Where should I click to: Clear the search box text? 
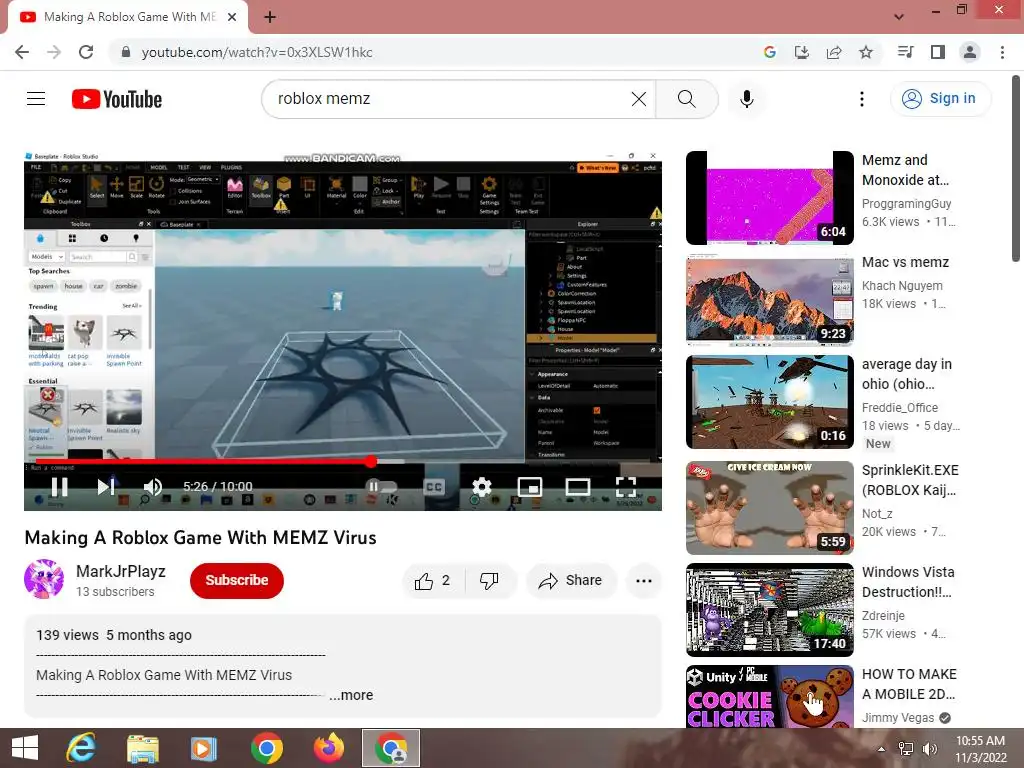[x=639, y=99]
